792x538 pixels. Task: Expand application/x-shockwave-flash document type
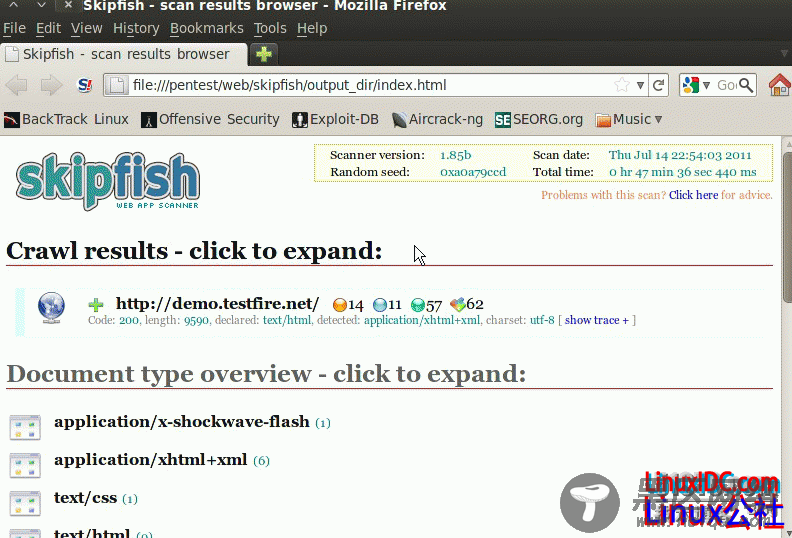[x=181, y=421]
